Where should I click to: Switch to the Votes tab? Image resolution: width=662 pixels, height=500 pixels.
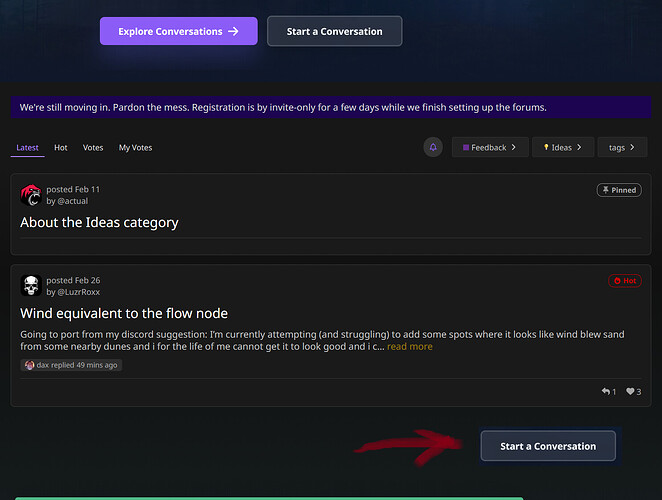point(93,148)
